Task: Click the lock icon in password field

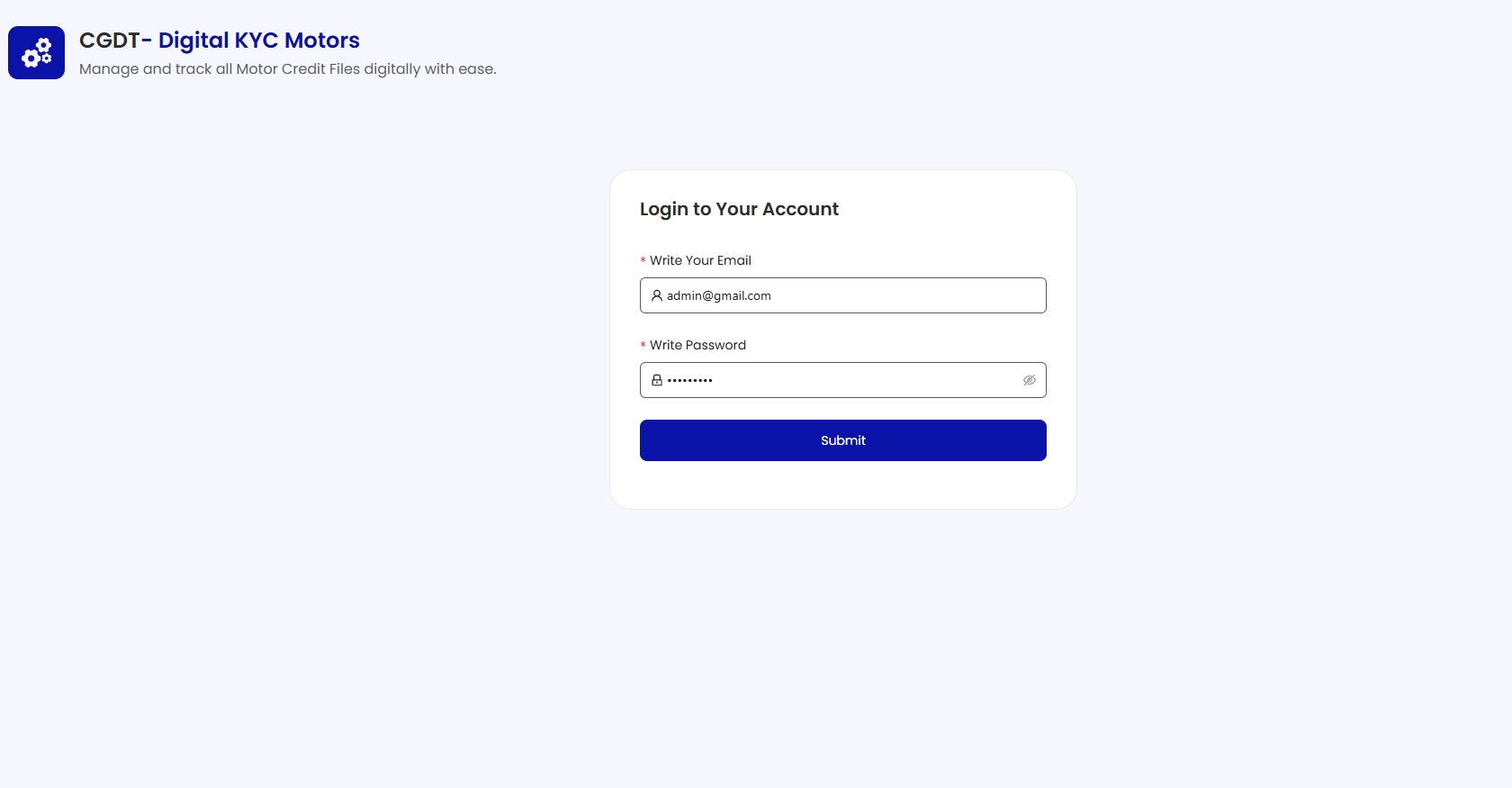Action: [x=657, y=380]
